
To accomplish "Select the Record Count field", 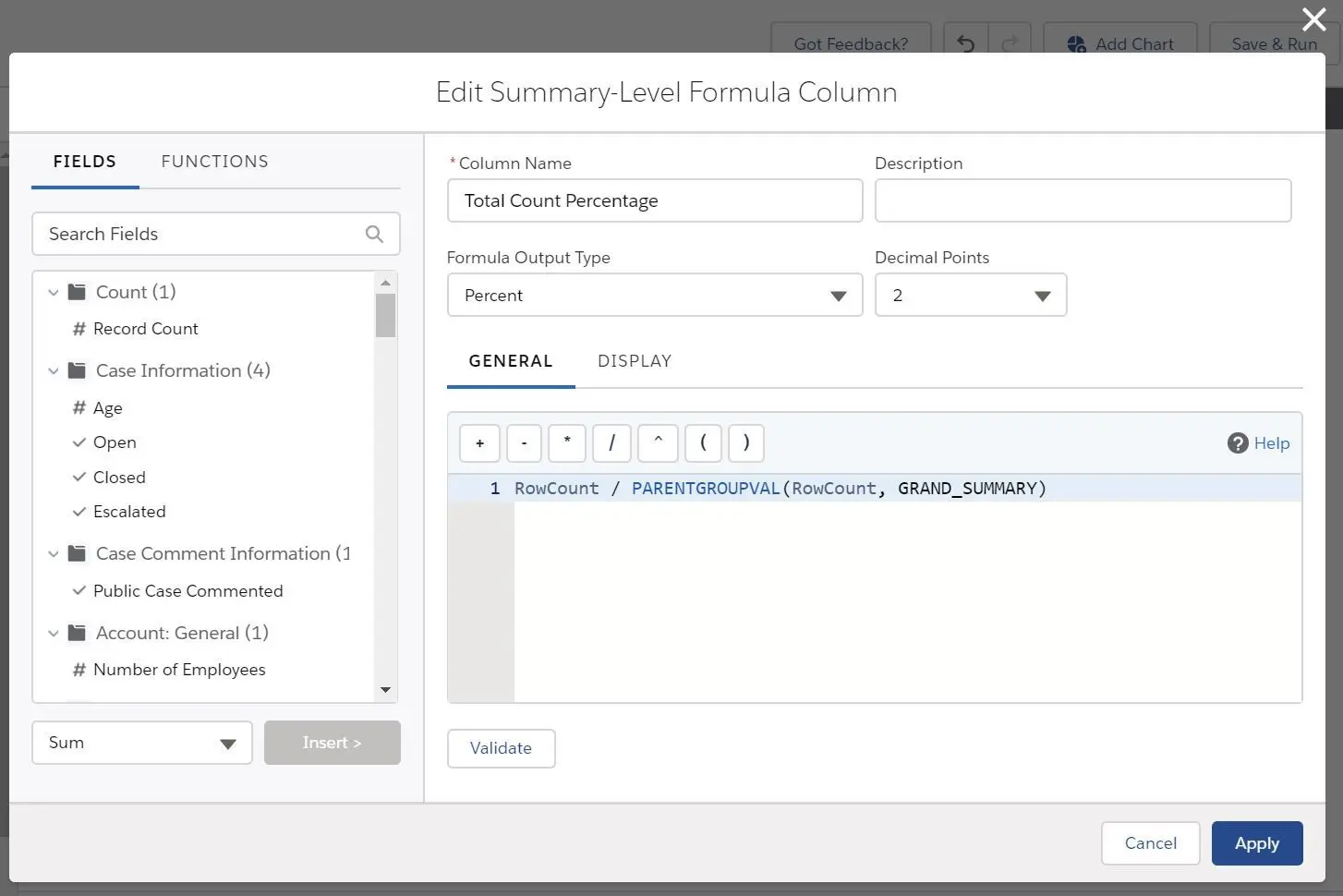I will (146, 329).
